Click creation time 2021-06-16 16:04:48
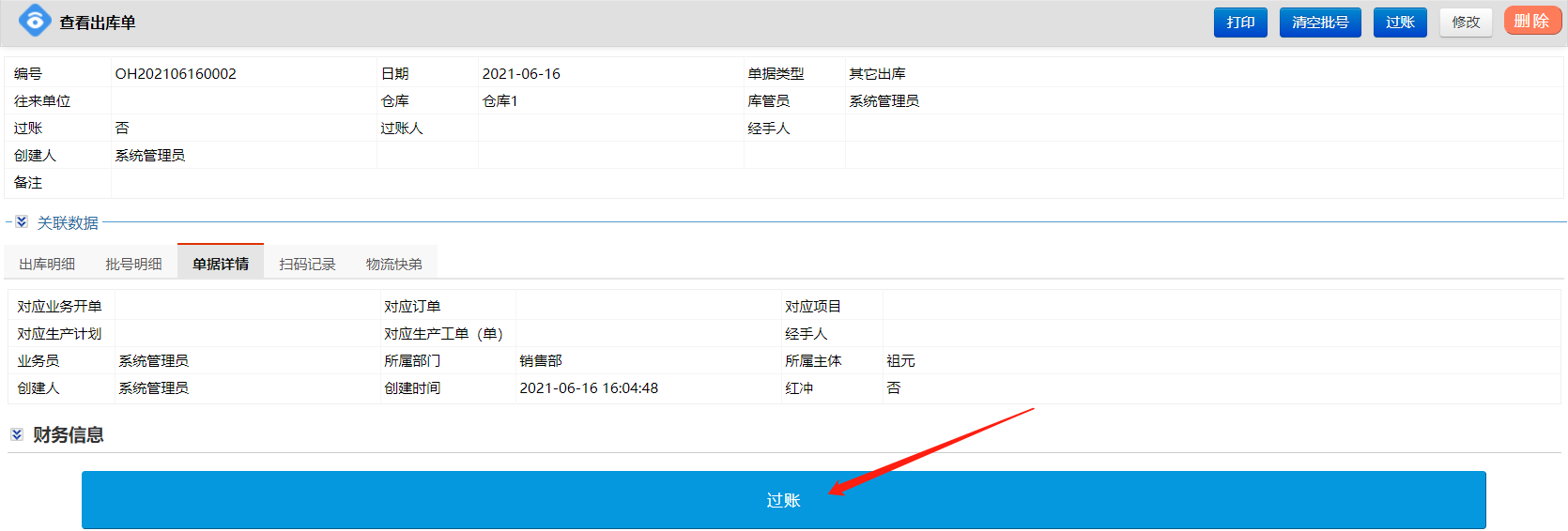The width and height of the screenshot is (1568, 531). [x=589, y=387]
